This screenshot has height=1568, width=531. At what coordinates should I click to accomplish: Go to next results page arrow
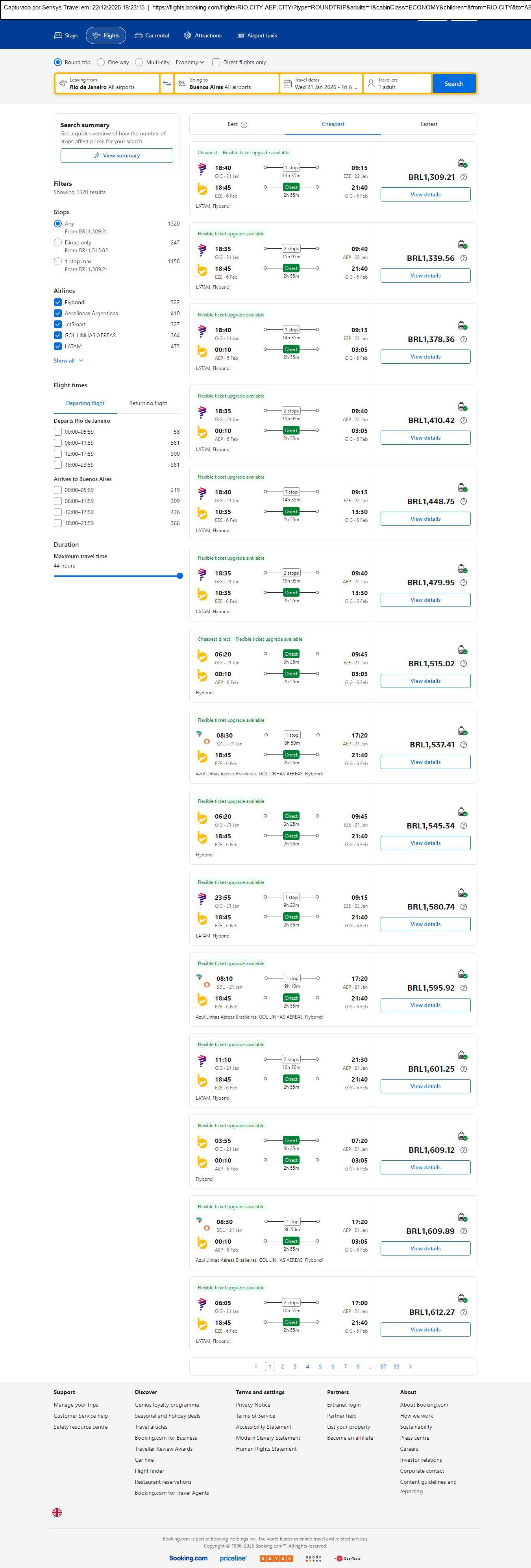(x=411, y=1366)
